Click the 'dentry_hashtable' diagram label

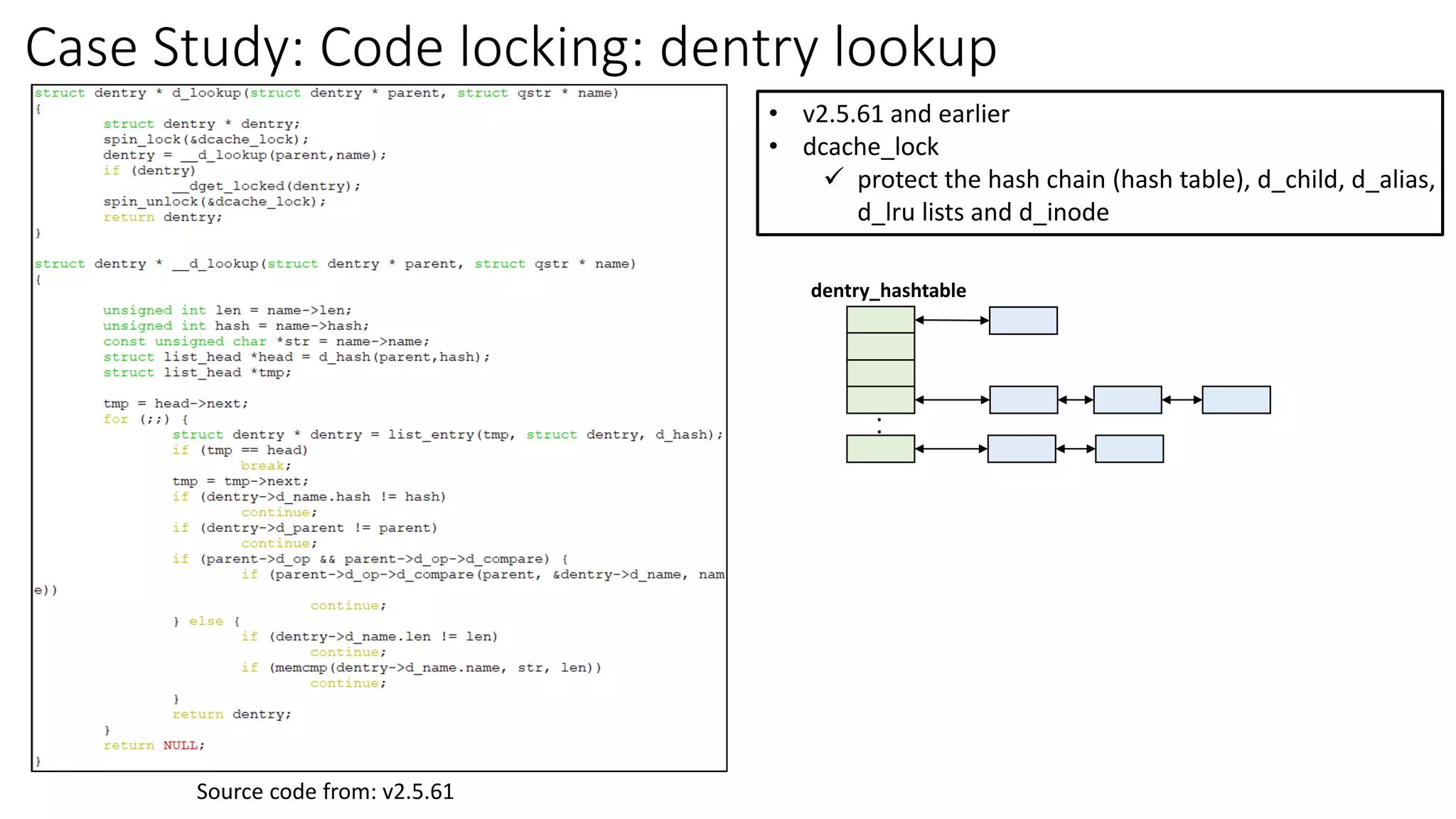tap(888, 291)
